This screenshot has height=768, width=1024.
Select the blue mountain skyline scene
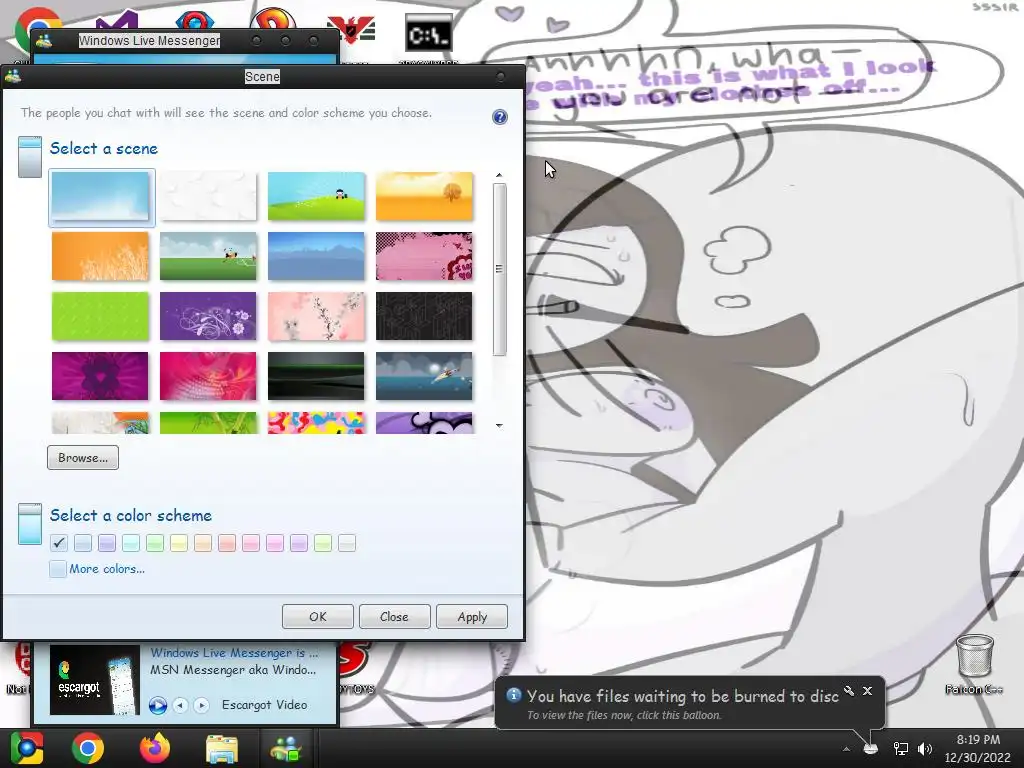(x=316, y=256)
